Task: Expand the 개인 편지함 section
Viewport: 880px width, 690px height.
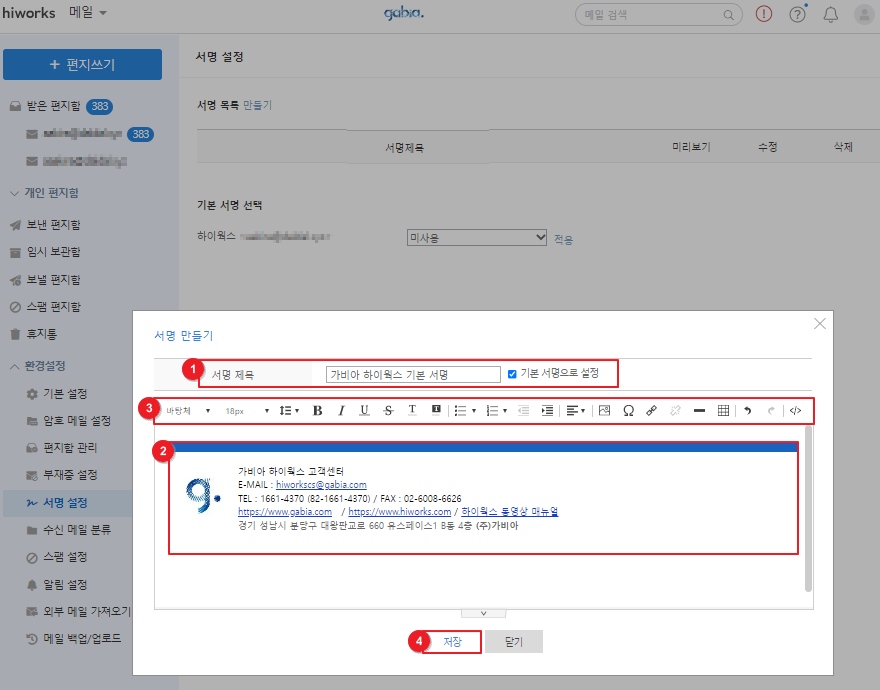Action: pyautogui.click(x=45, y=193)
